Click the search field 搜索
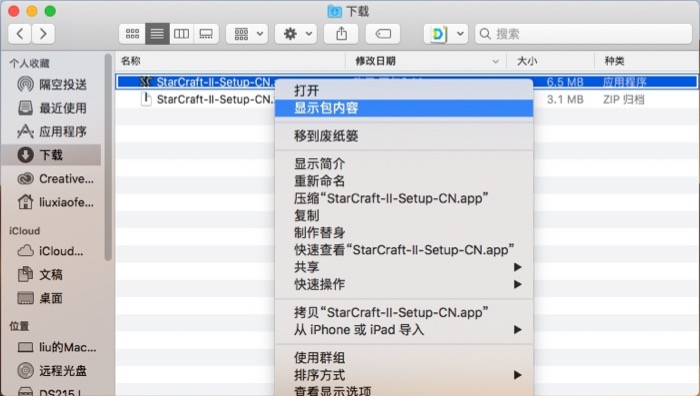This screenshot has width=700, height=396. (x=583, y=34)
